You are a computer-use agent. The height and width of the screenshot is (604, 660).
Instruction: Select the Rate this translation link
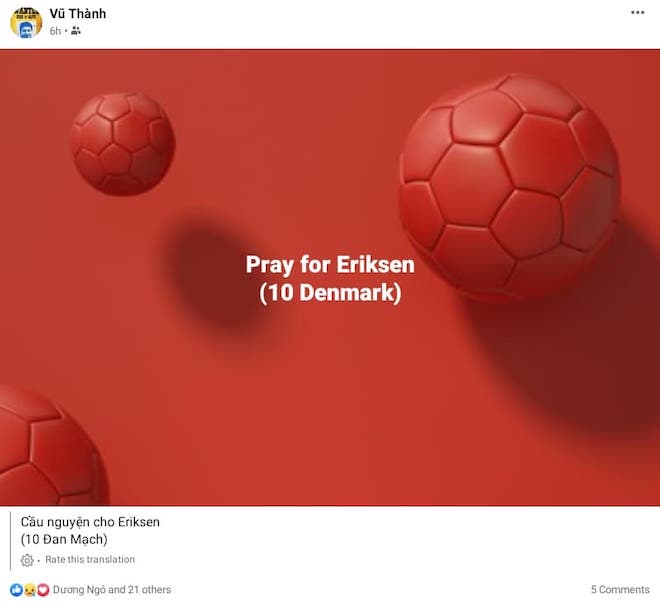pyautogui.click(x=90, y=559)
